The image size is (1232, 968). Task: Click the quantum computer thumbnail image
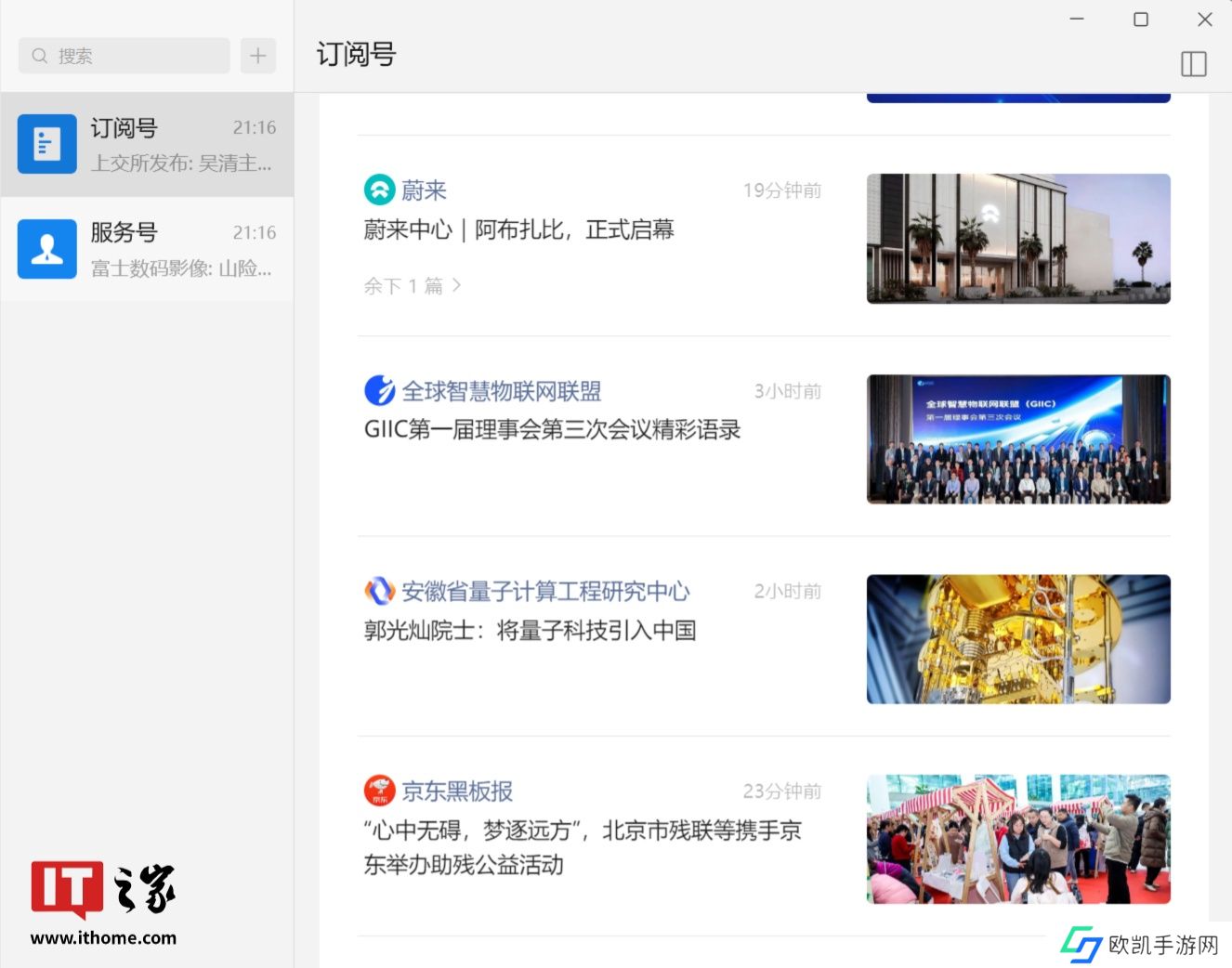point(1017,639)
